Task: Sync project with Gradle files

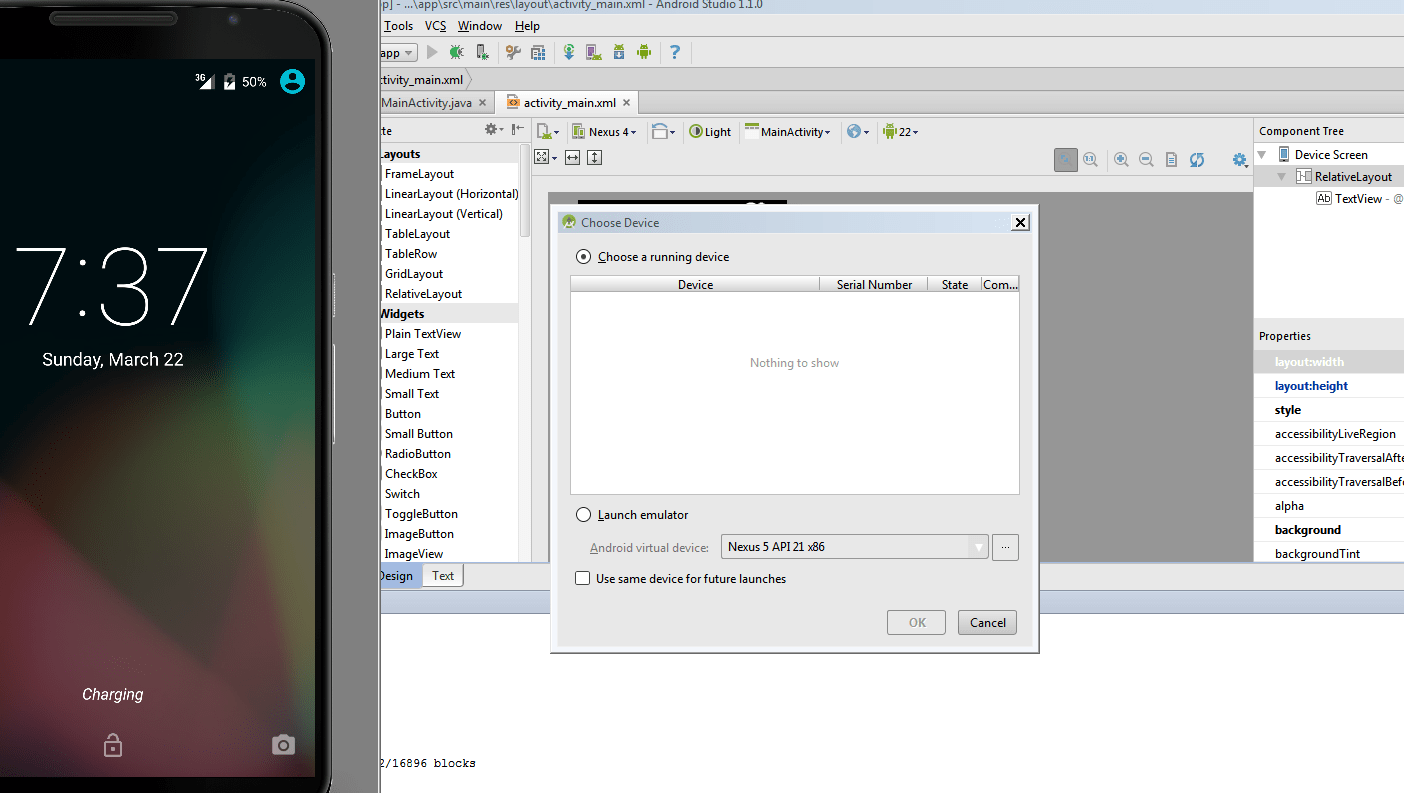Action: coord(569,52)
